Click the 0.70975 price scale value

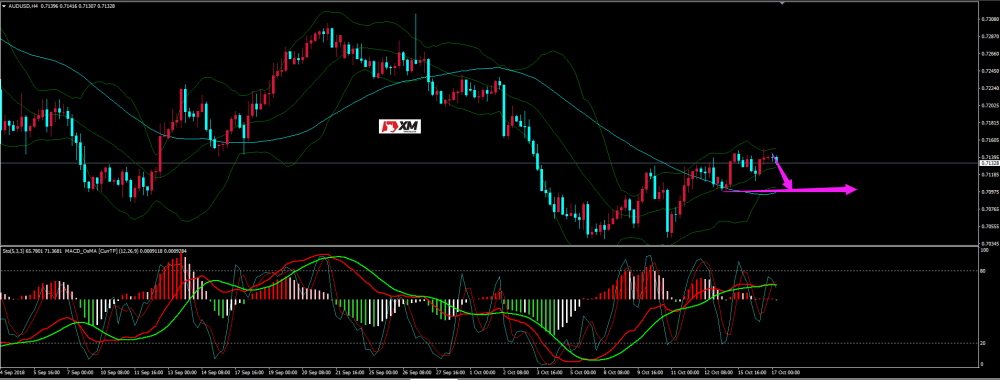989,191
